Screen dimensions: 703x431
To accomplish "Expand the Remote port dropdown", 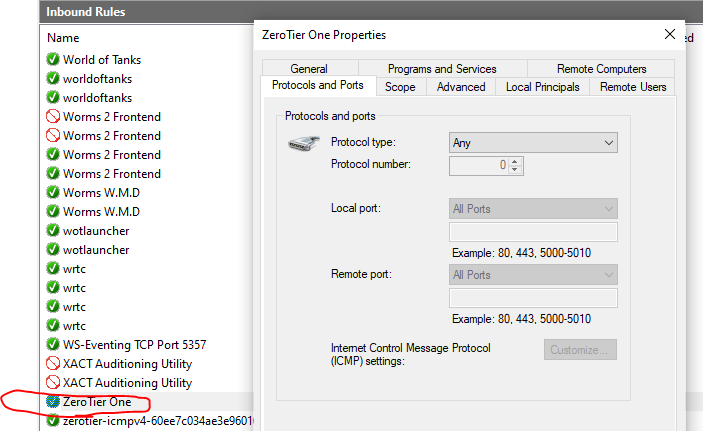I will point(533,275).
